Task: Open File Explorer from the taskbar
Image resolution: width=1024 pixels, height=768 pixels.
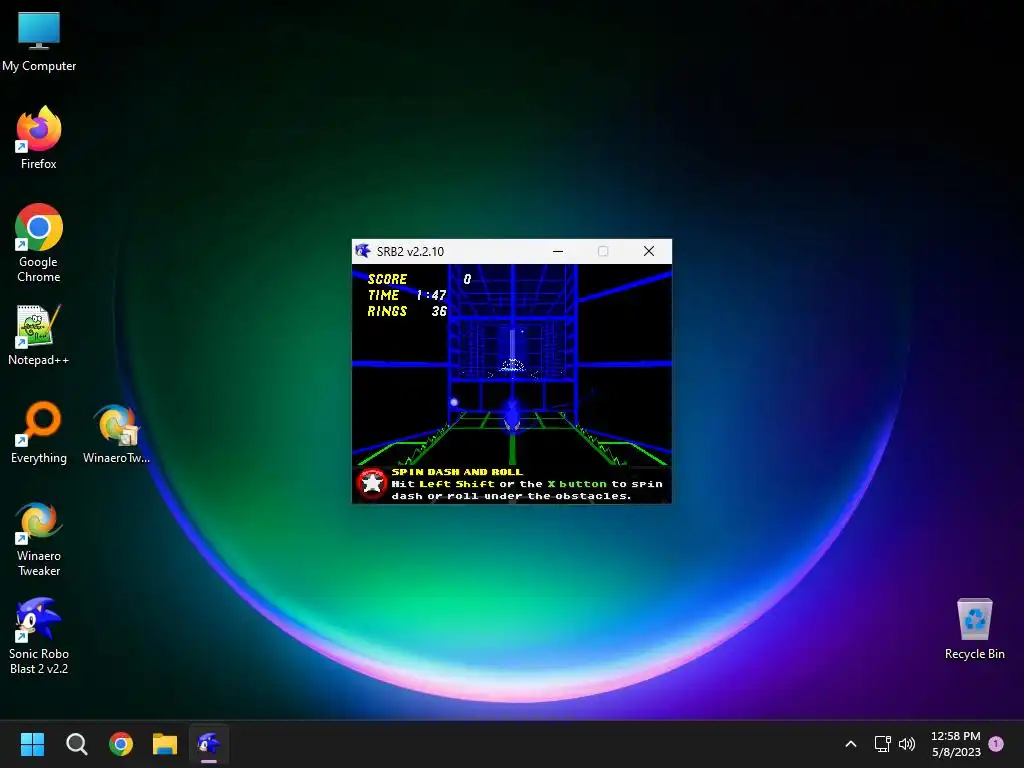Action: pyautogui.click(x=165, y=744)
